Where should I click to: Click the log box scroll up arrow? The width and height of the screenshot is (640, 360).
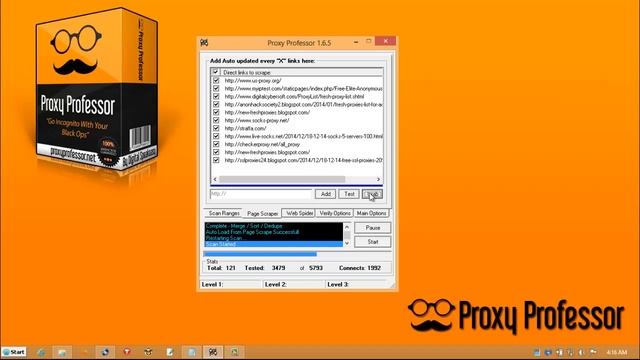pos(347,227)
